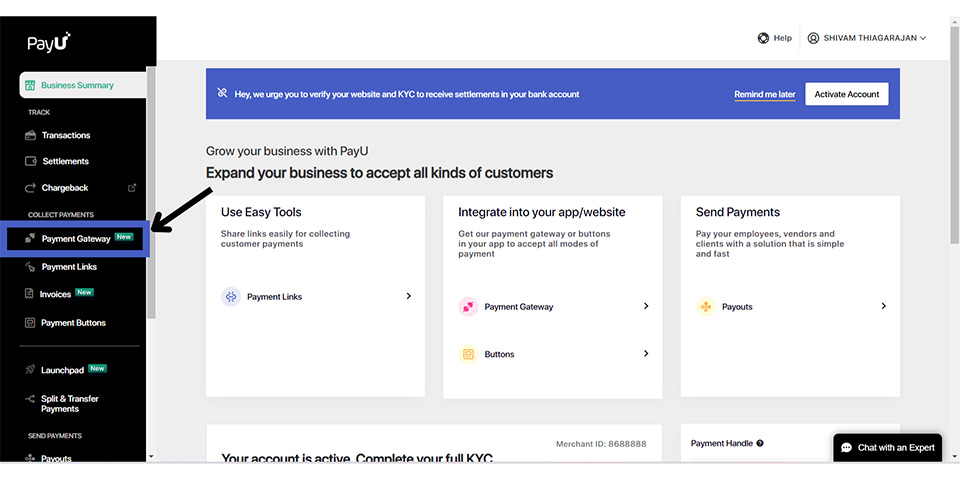Viewport: 960px width, 480px height.
Task: Expand the Buttons row chevron
Action: coord(646,354)
